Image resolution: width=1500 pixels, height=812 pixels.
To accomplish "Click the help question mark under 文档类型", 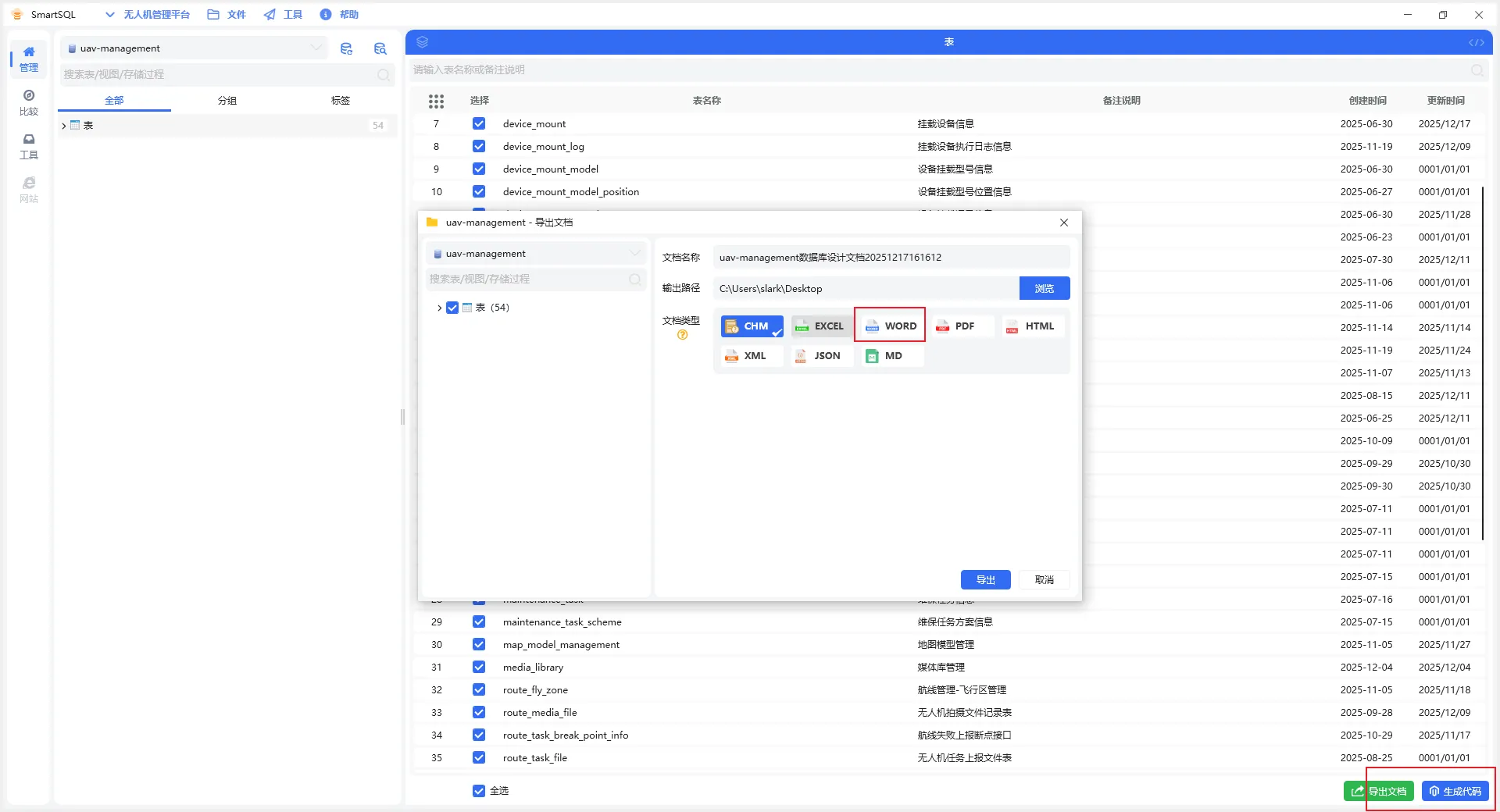I will click(682, 335).
